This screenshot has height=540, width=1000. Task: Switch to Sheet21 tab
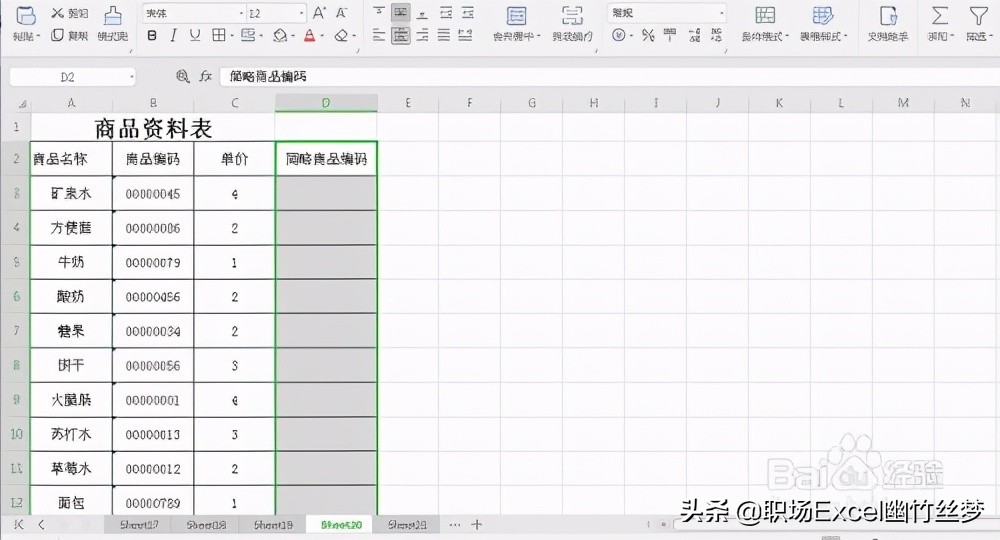(408, 525)
